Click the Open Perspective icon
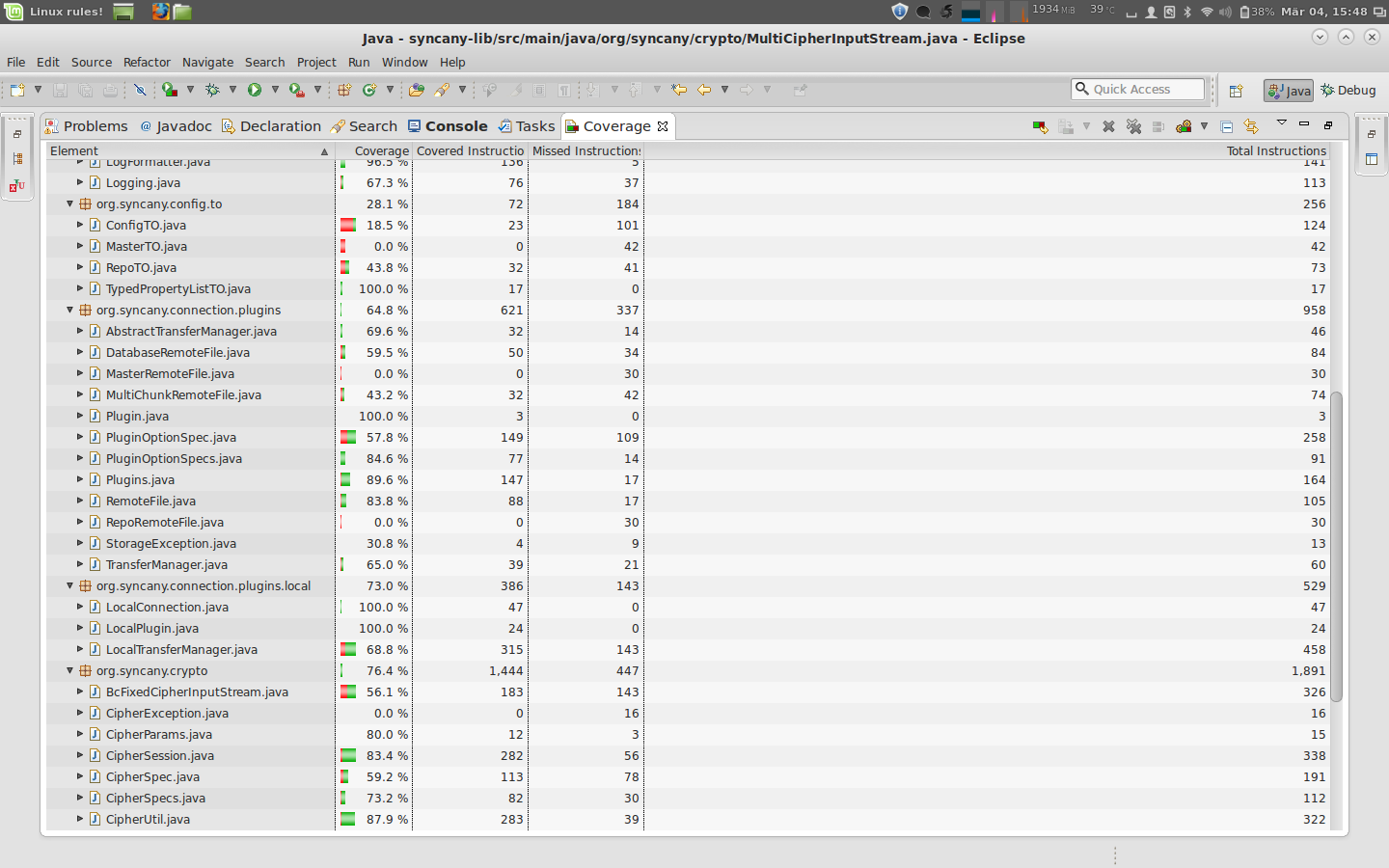Viewport: 1389px width, 868px height. click(1236, 91)
